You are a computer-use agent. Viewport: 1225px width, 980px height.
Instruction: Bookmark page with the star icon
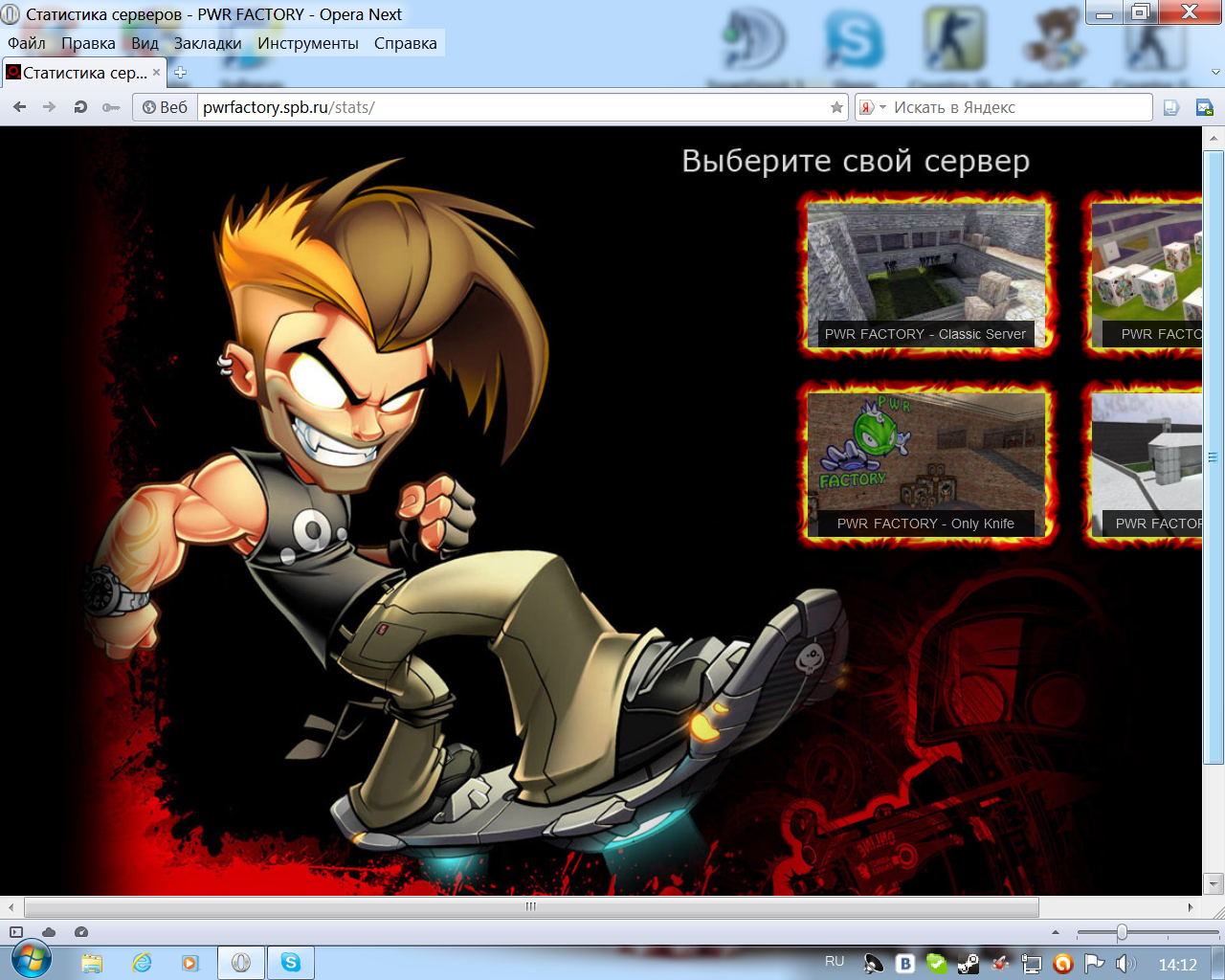pos(836,107)
